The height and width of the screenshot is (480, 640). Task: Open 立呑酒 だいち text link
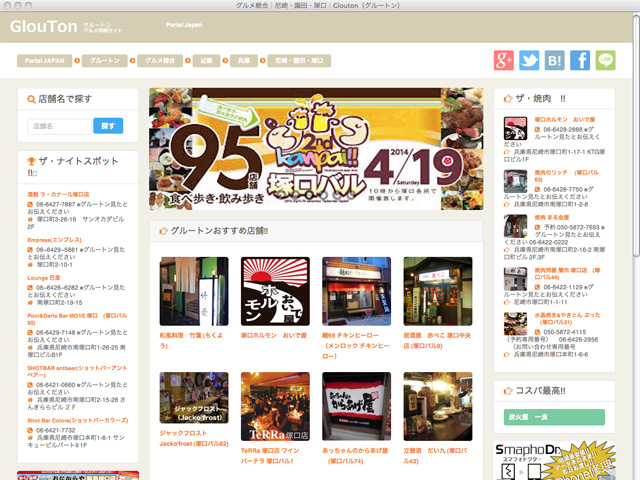coord(436,456)
